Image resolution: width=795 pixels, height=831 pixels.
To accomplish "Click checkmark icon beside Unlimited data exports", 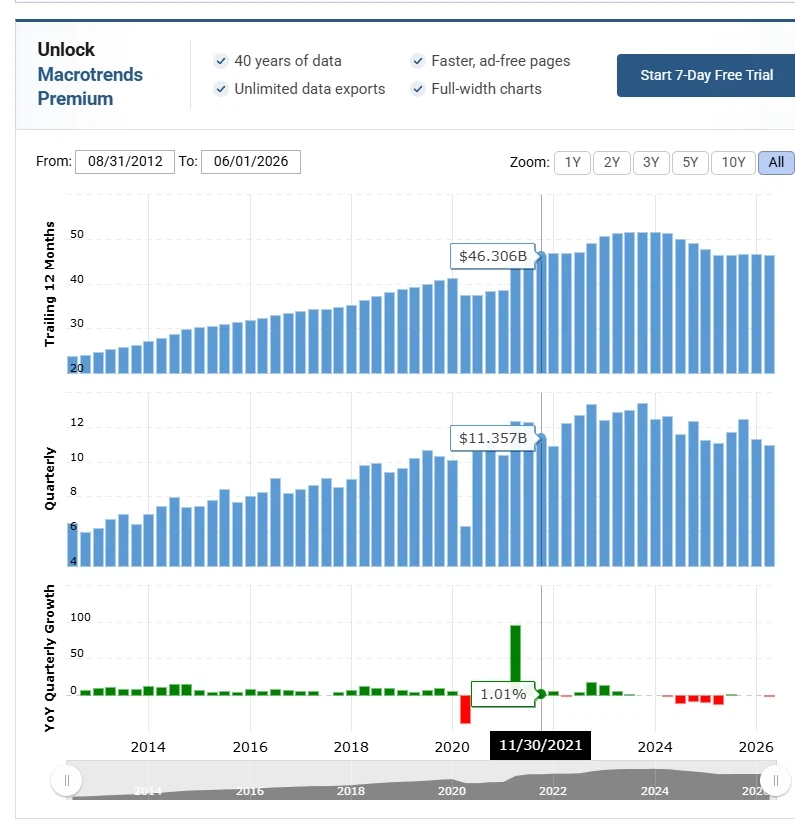I will [221, 89].
